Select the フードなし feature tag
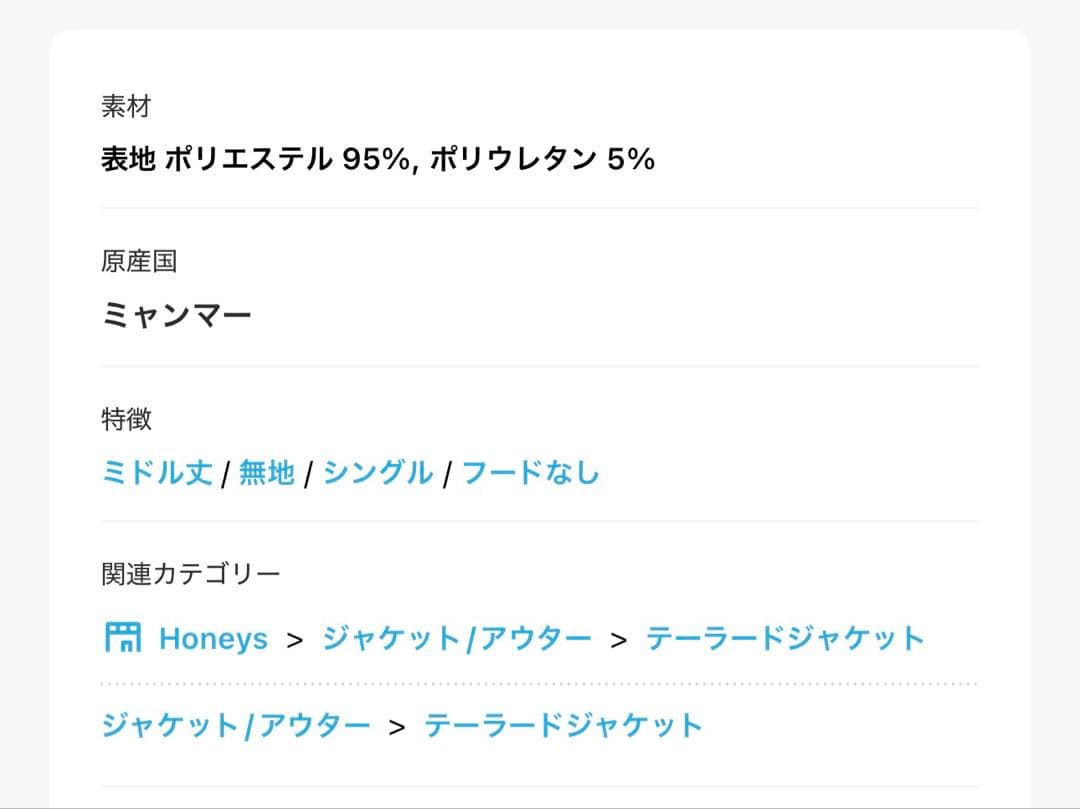The width and height of the screenshot is (1080, 809). [x=530, y=473]
